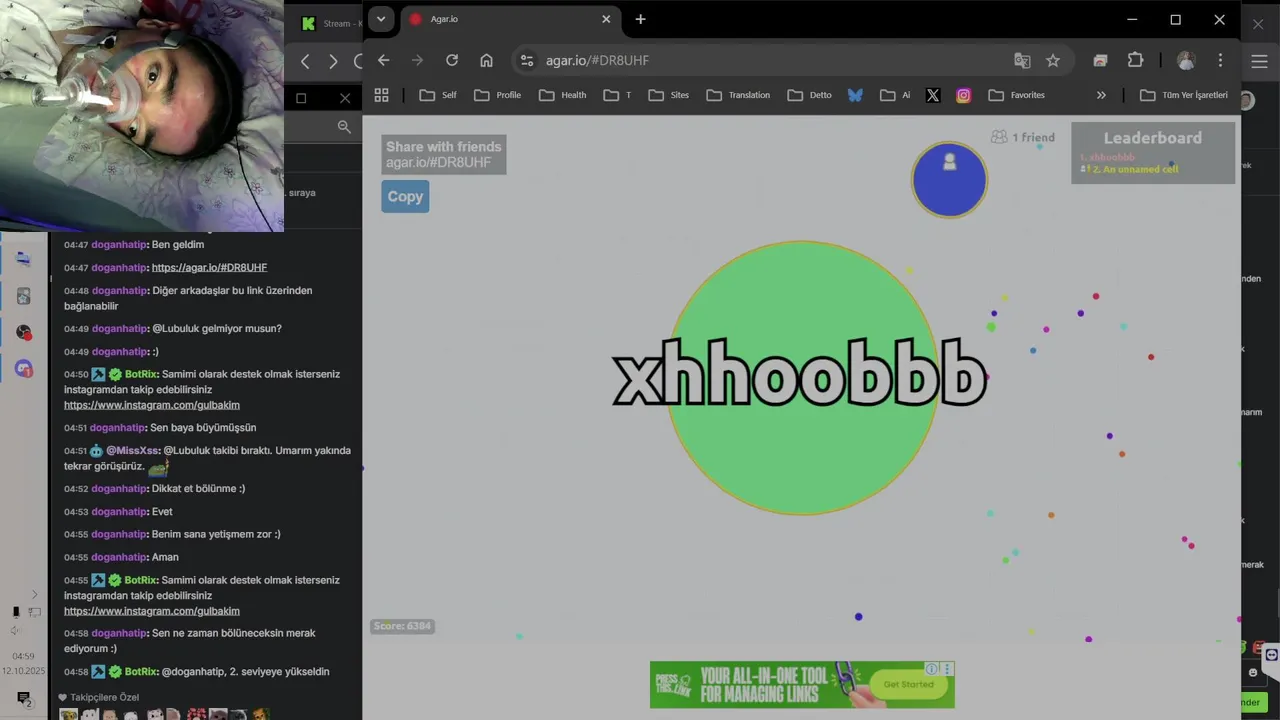This screenshot has width=1280, height=720.
Task: Open the Profile bookmark folder
Action: (498, 95)
